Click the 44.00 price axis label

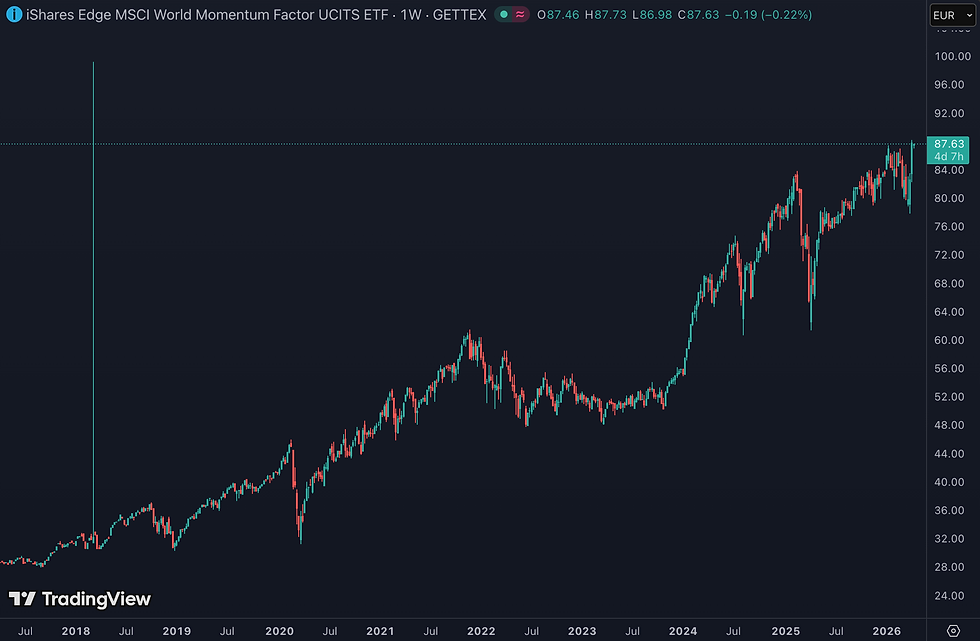[x=949, y=454]
